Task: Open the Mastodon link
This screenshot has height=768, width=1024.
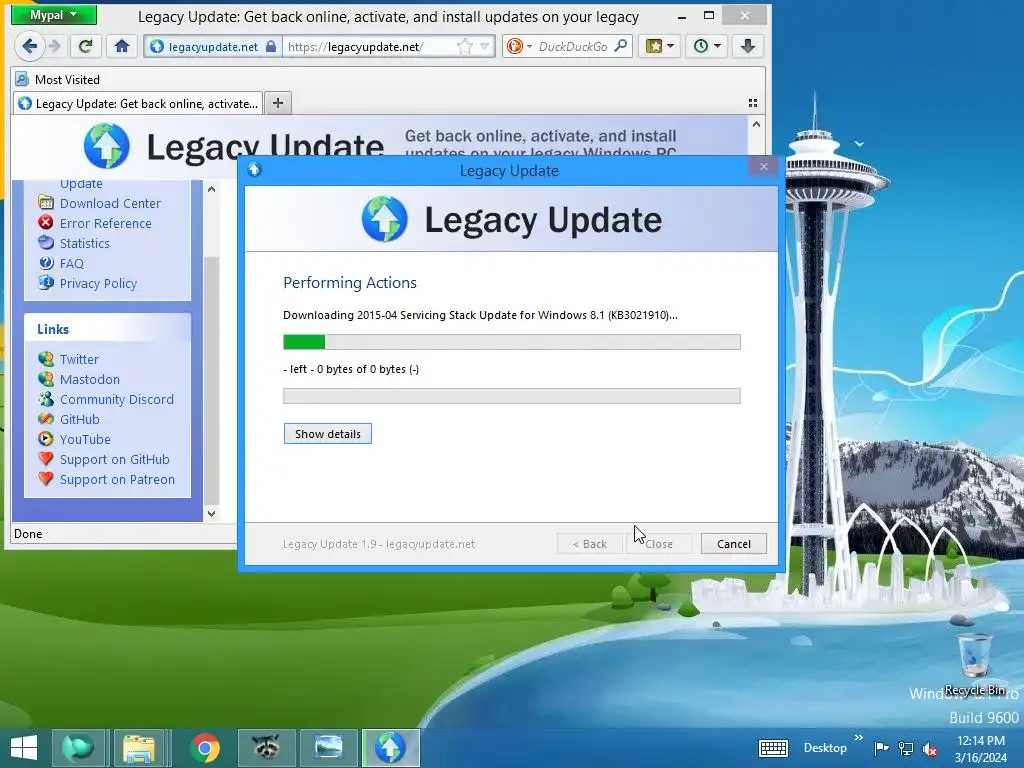Action: (89, 379)
